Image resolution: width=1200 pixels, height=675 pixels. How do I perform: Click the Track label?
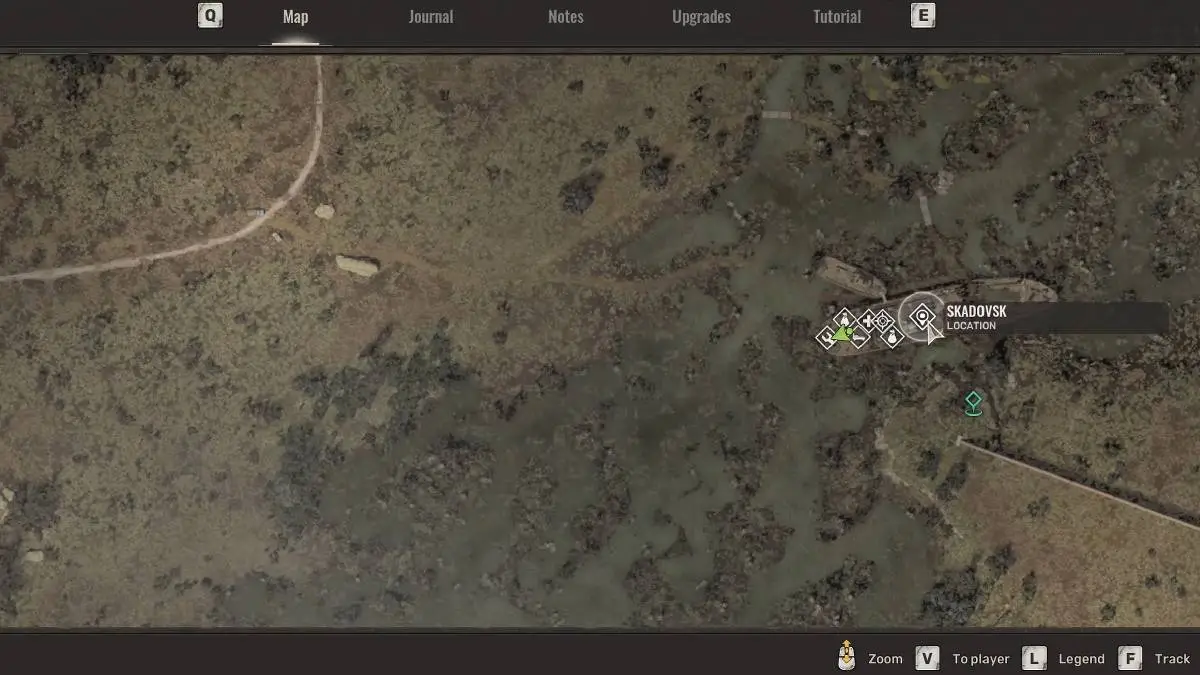coord(1173,659)
